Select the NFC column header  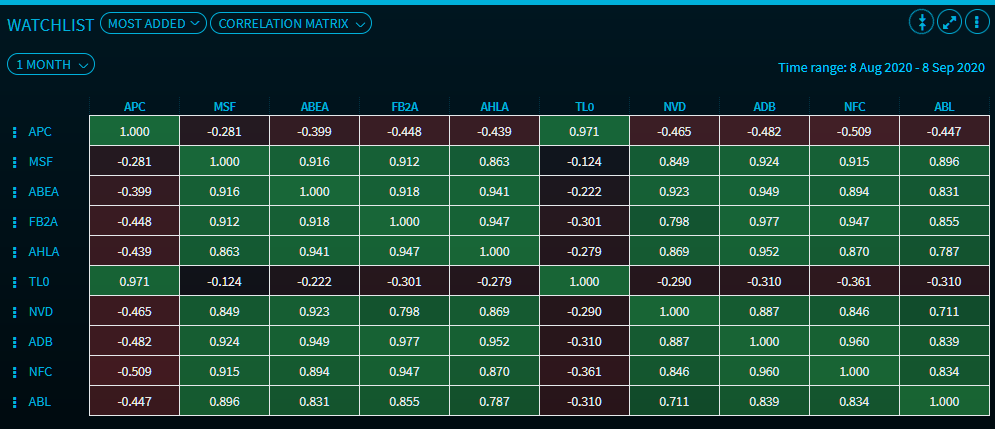tap(854, 106)
